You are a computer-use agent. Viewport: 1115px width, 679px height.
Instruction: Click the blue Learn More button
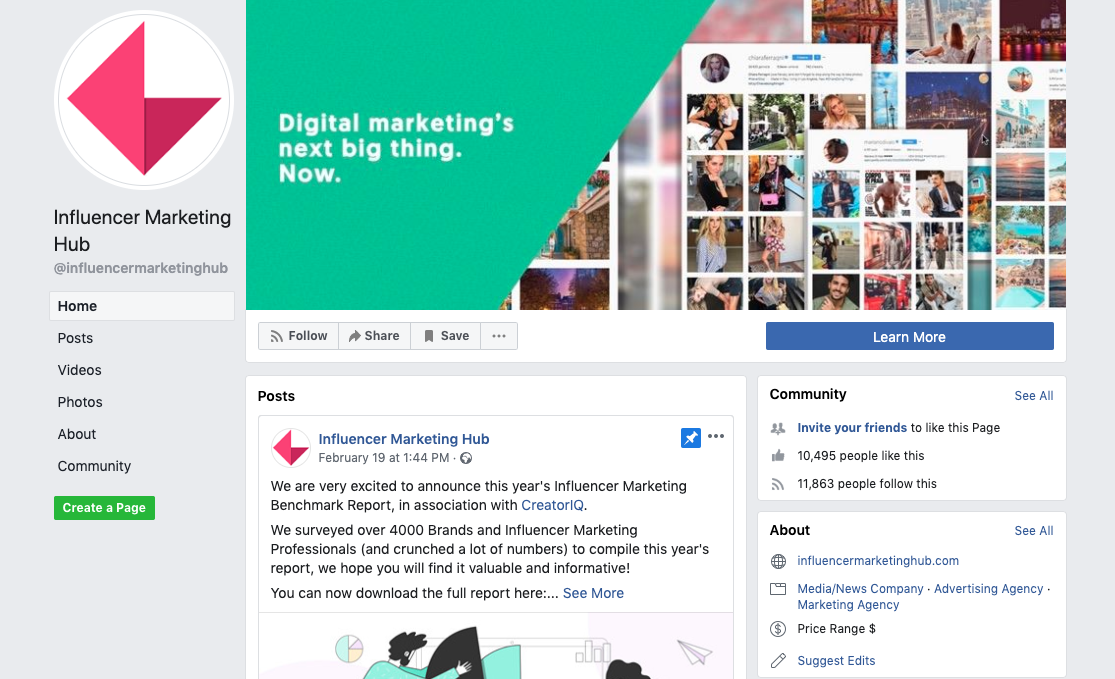tap(909, 336)
